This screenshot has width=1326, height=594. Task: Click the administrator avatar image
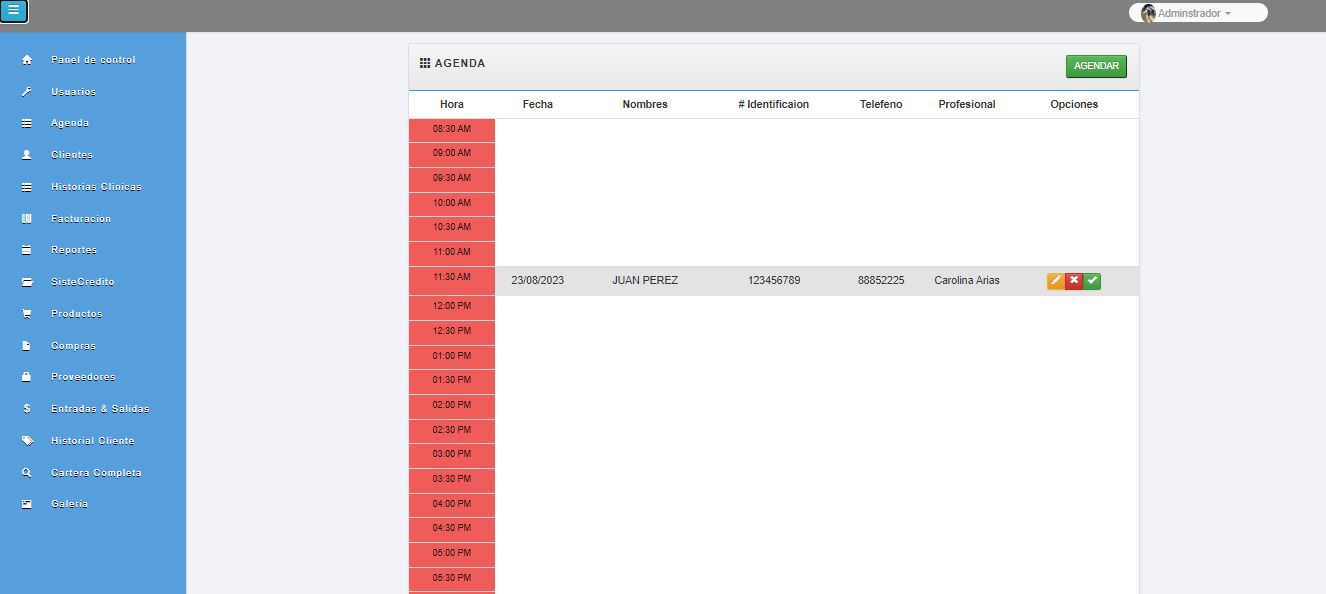click(x=1148, y=13)
